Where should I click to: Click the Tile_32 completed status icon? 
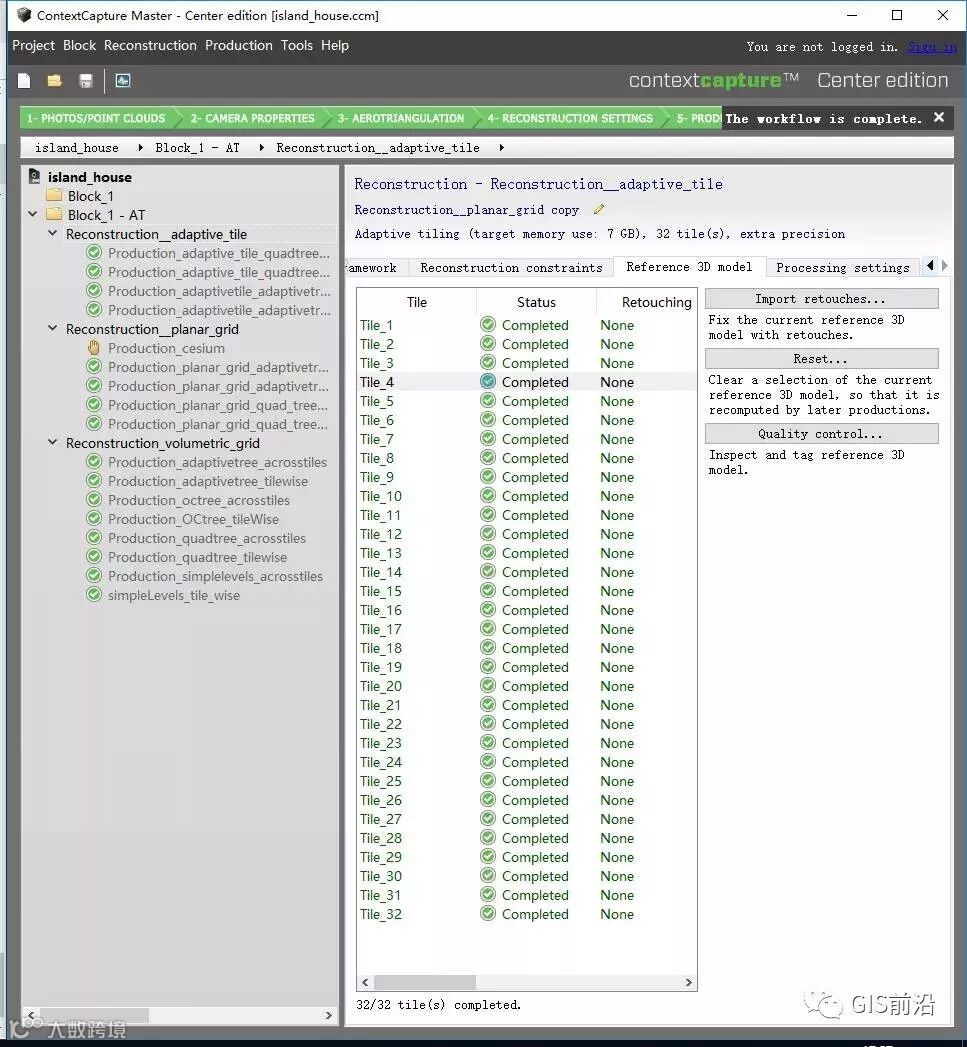point(488,913)
